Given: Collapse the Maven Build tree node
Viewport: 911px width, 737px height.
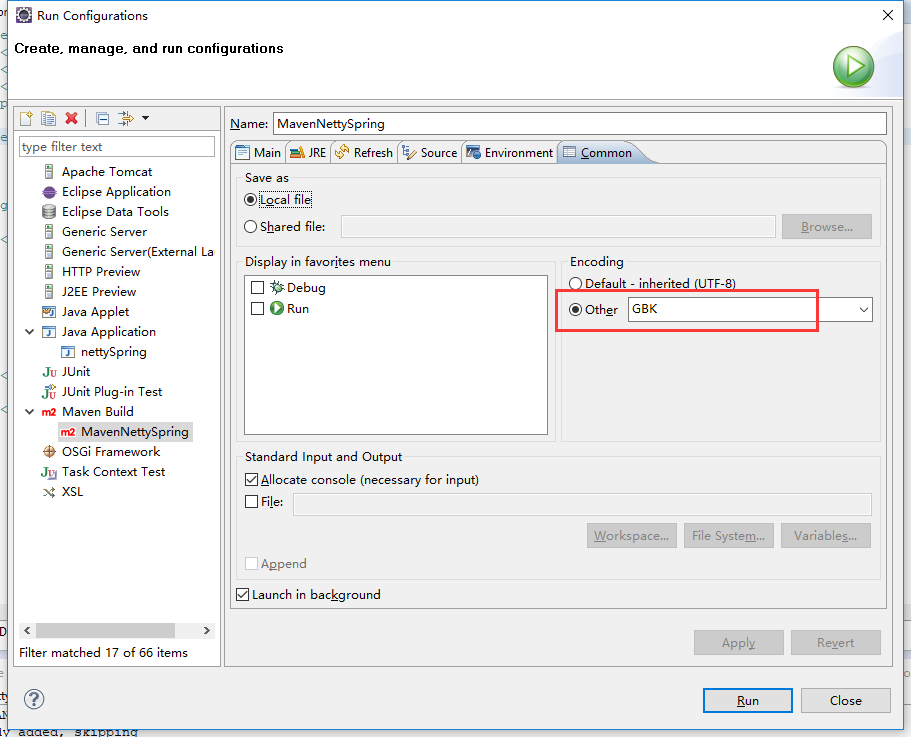Looking at the screenshot, I should [30, 411].
